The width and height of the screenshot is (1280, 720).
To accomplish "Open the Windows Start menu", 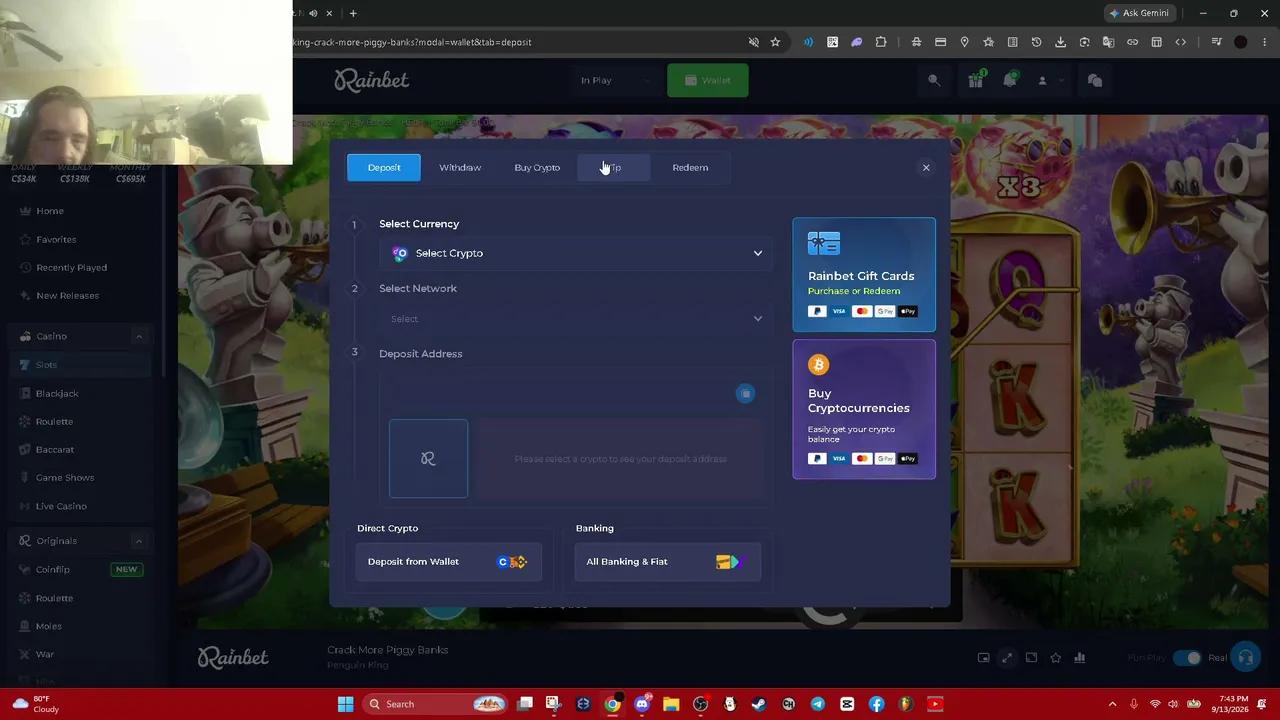I will pos(345,704).
